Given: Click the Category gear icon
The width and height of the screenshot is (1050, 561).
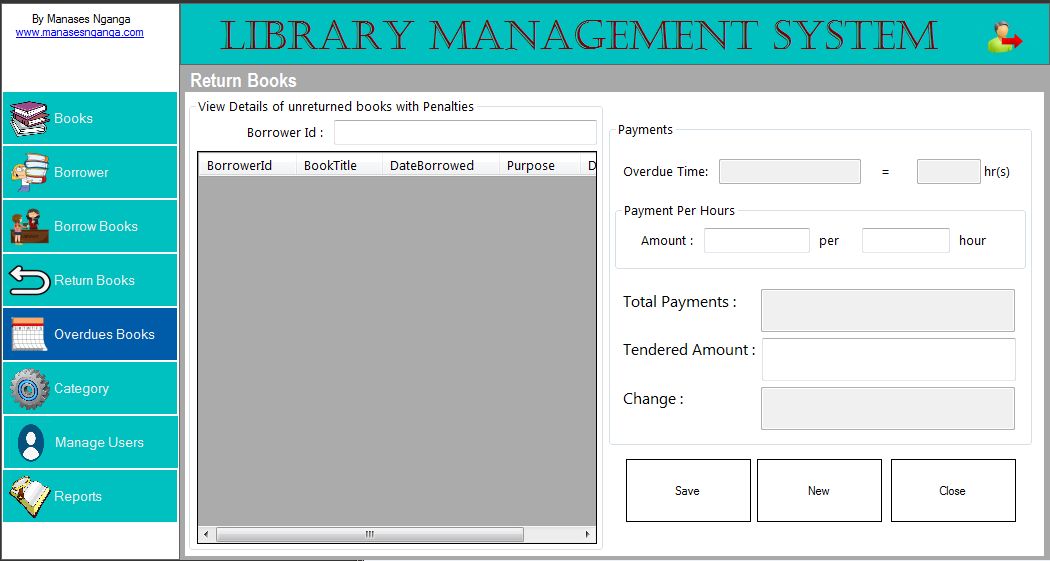Looking at the screenshot, I should coord(29,388).
